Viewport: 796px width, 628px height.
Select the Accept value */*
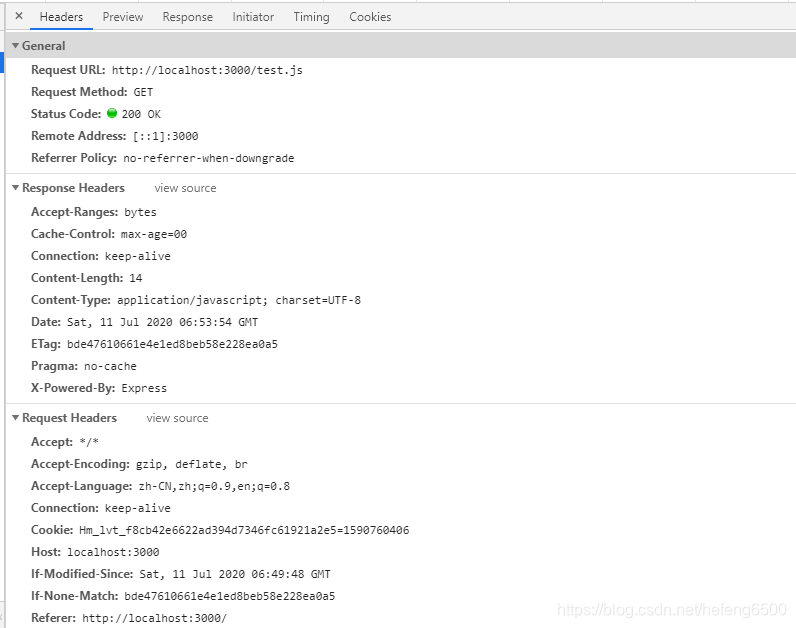(x=89, y=442)
